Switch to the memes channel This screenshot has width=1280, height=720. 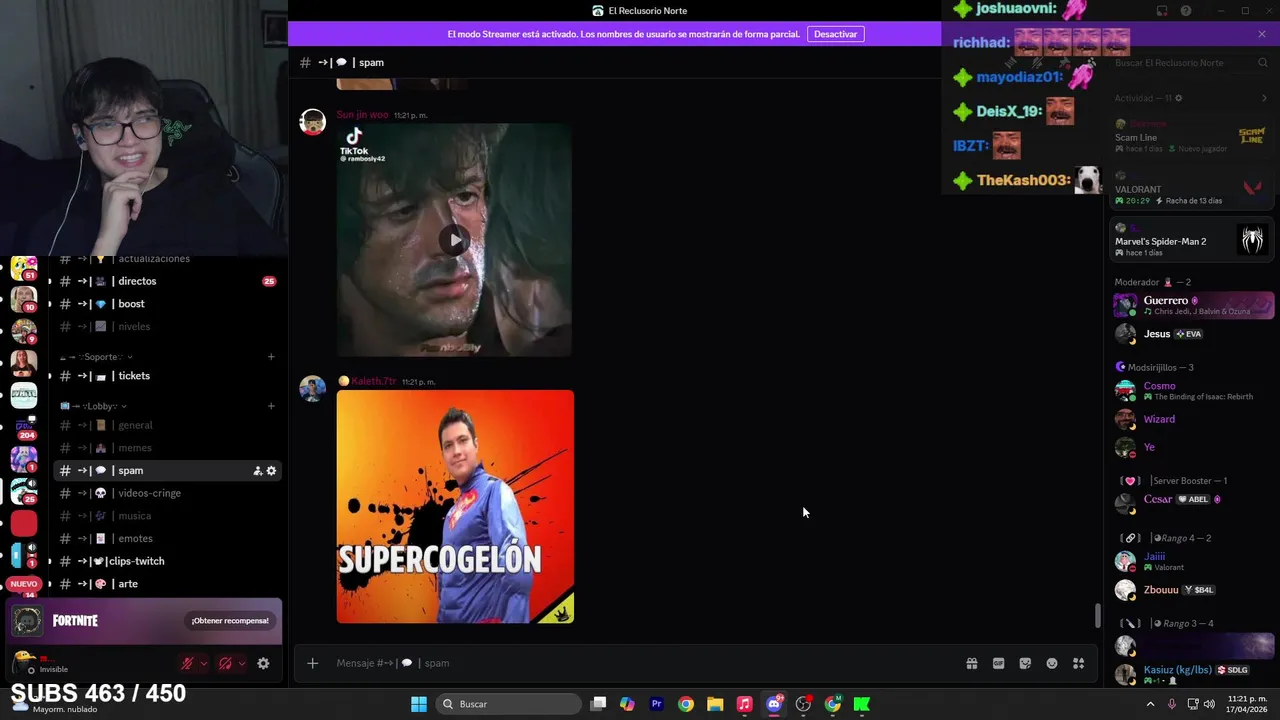point(167,448)
